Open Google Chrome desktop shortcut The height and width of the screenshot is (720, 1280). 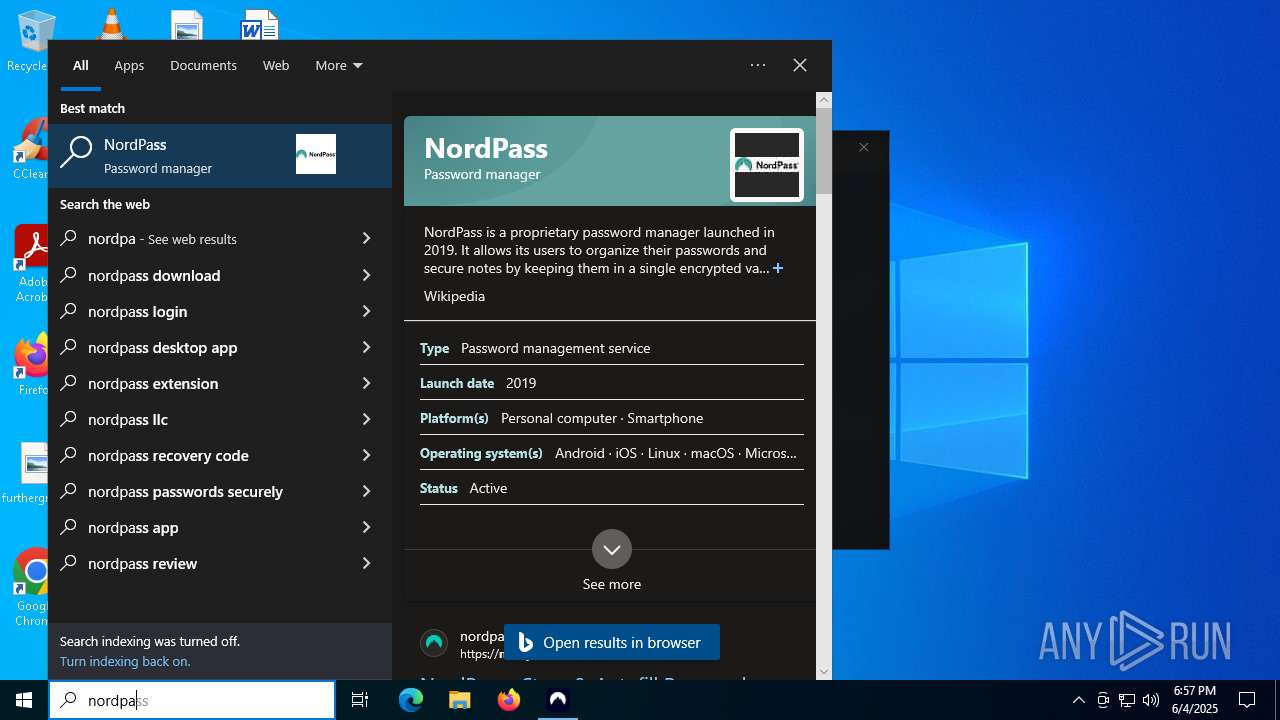point(32,587)
